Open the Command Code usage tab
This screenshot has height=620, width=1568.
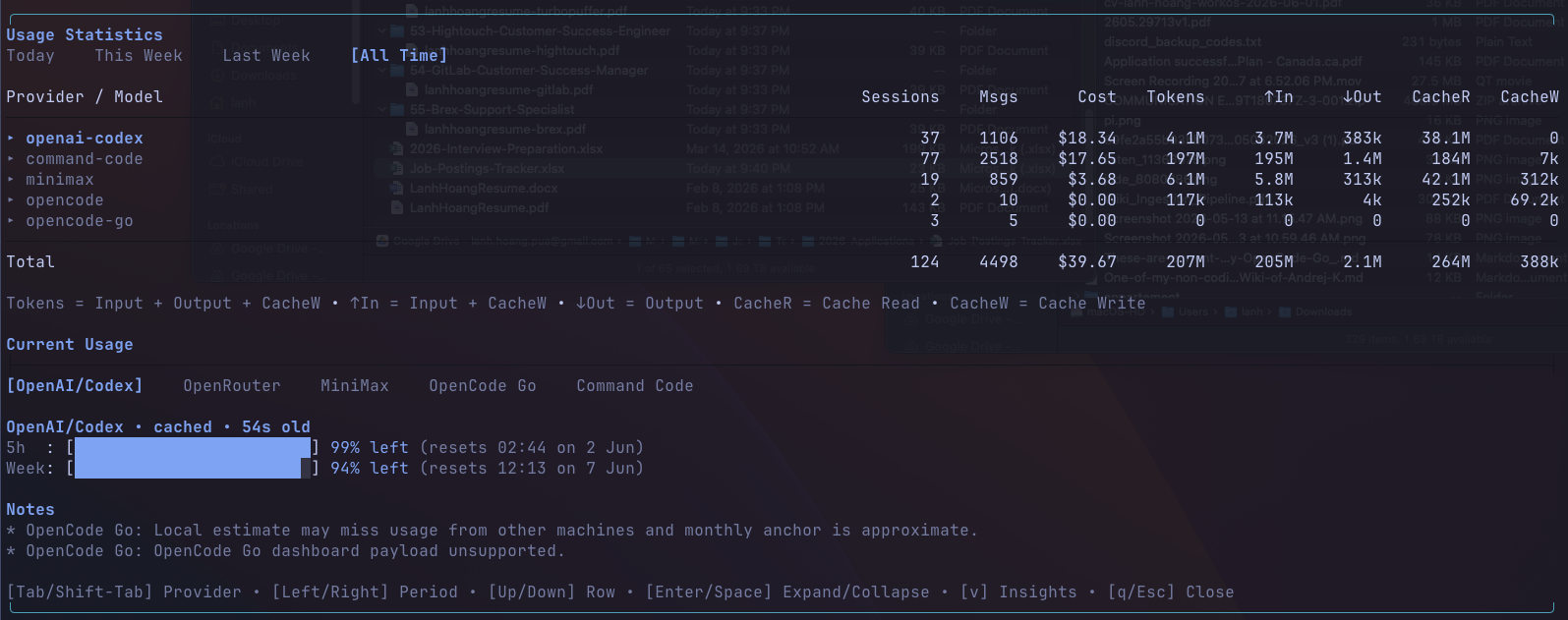click(635, 386)
